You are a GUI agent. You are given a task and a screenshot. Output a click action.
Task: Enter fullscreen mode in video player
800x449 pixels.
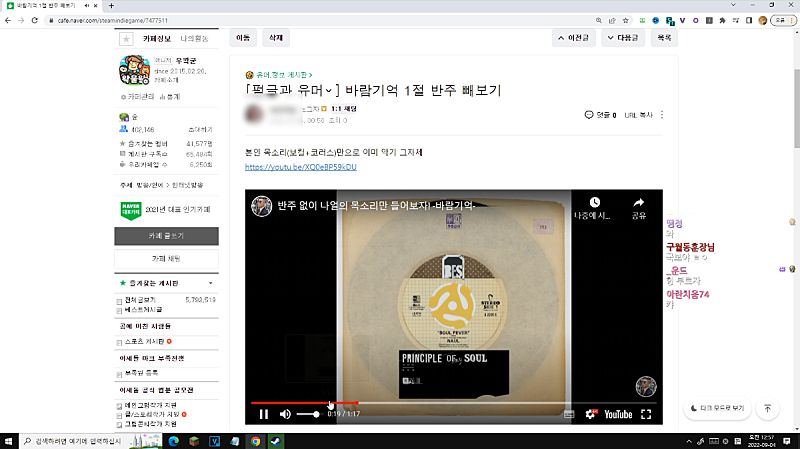(646, 414)
